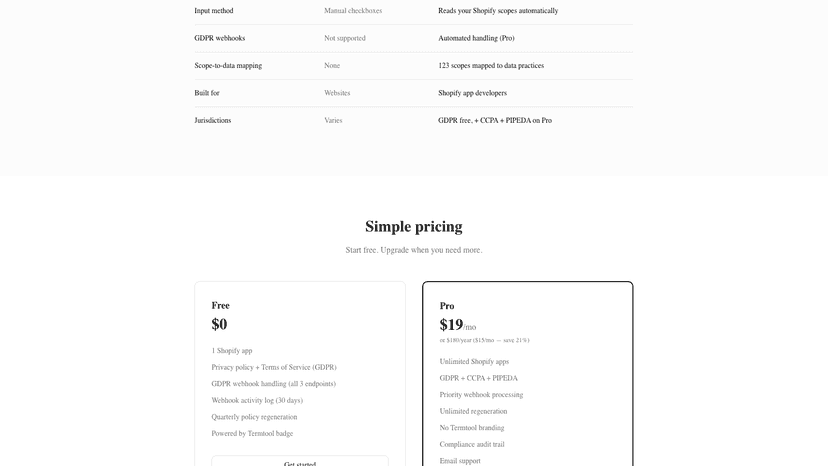Screen dimensions: 828x466
Task: Select the Pro pricing card
Action: (x=528, y=374)
